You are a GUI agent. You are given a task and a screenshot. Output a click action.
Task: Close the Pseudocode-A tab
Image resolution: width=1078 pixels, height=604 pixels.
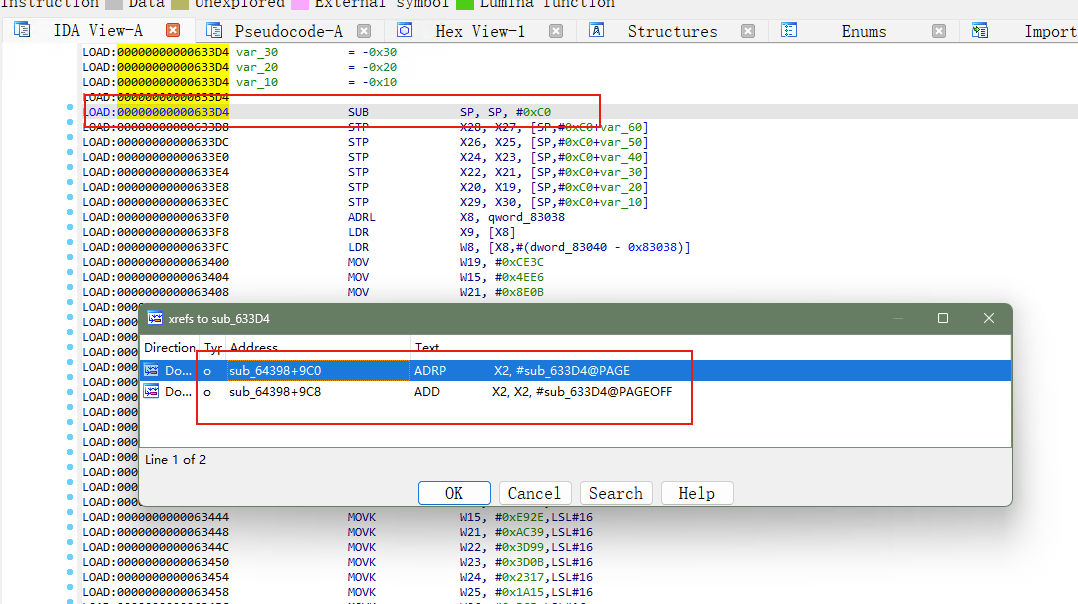tap(364, 31)
